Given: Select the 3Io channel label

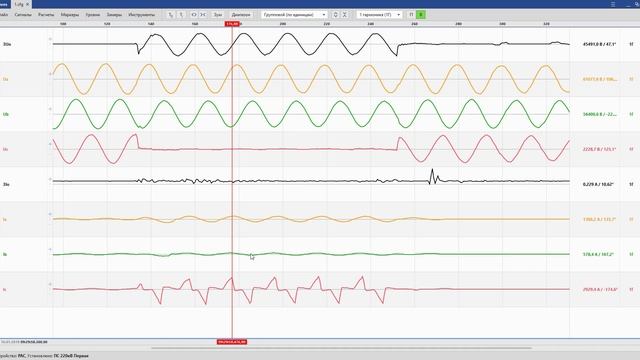Looking at the screenshot, I should (x=7, y=184).
